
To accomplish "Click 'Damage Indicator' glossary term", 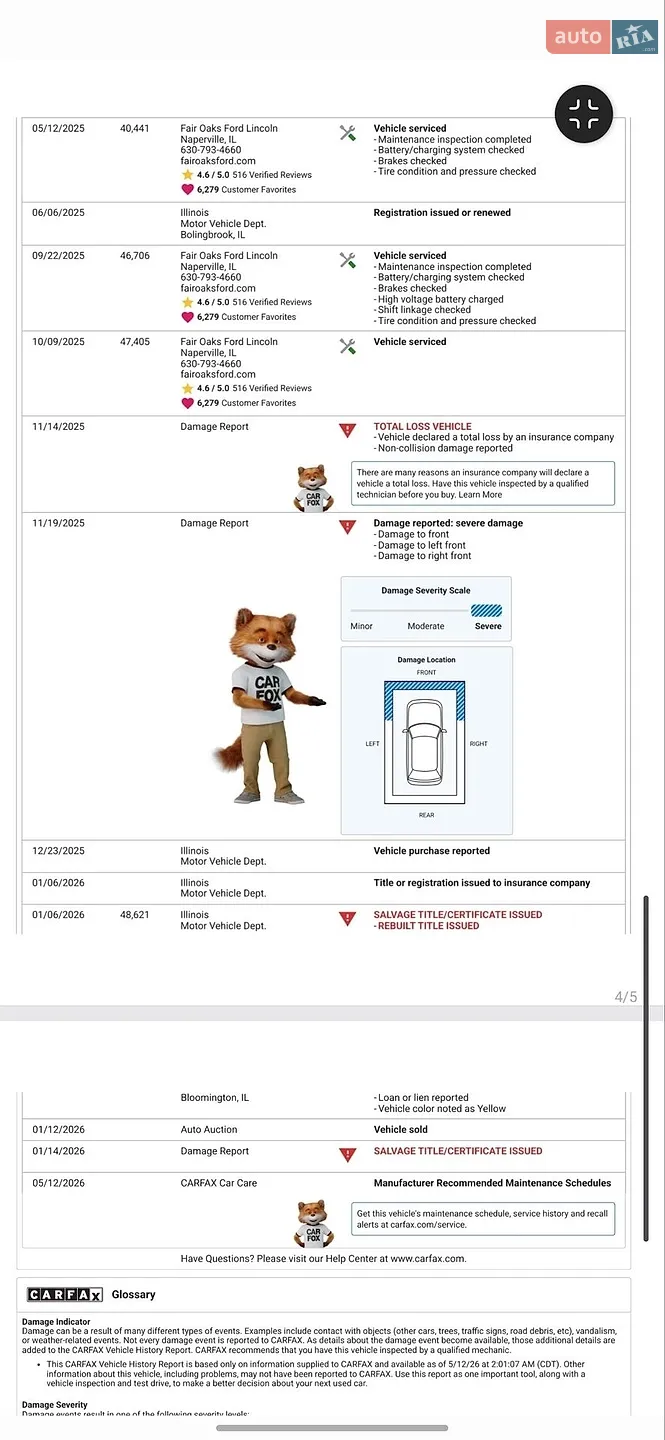I will [56, 1322].
